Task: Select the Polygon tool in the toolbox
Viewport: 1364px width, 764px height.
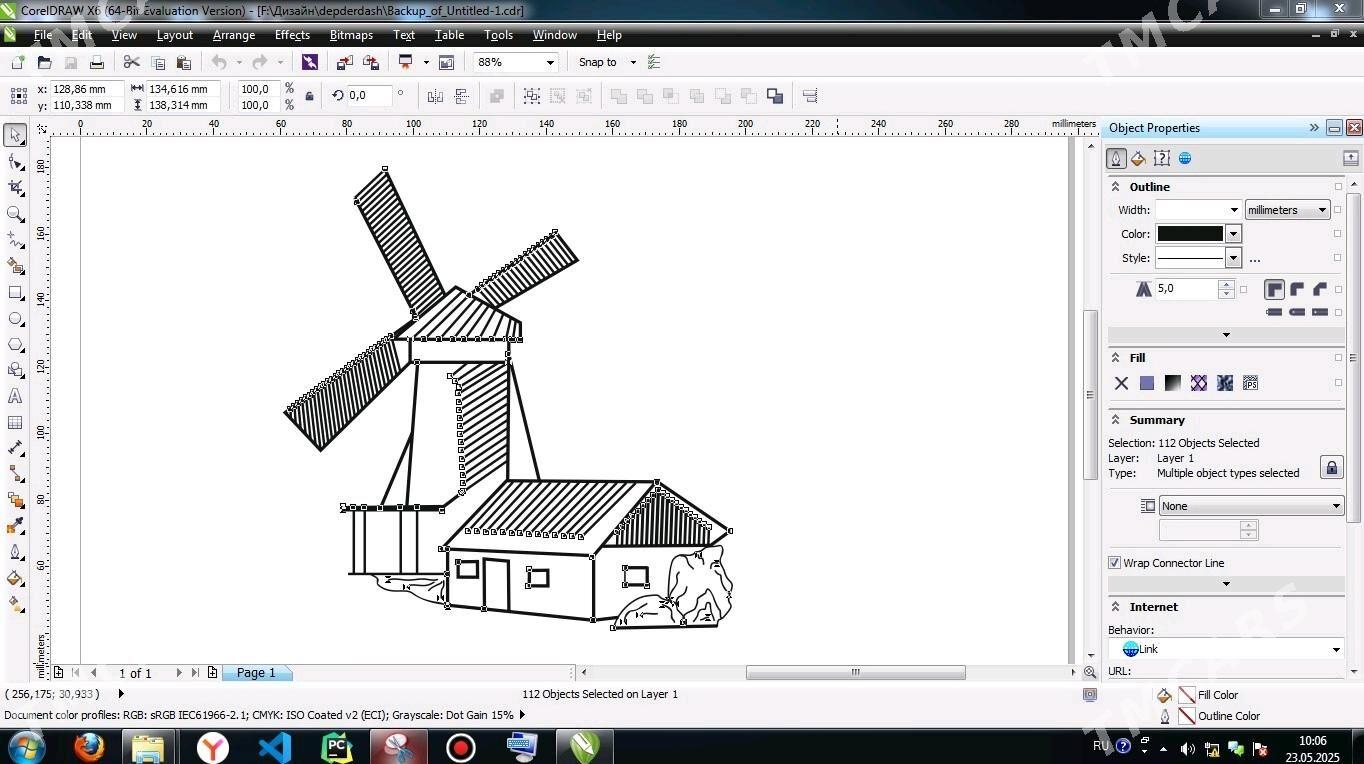Action: pos(15,345)
